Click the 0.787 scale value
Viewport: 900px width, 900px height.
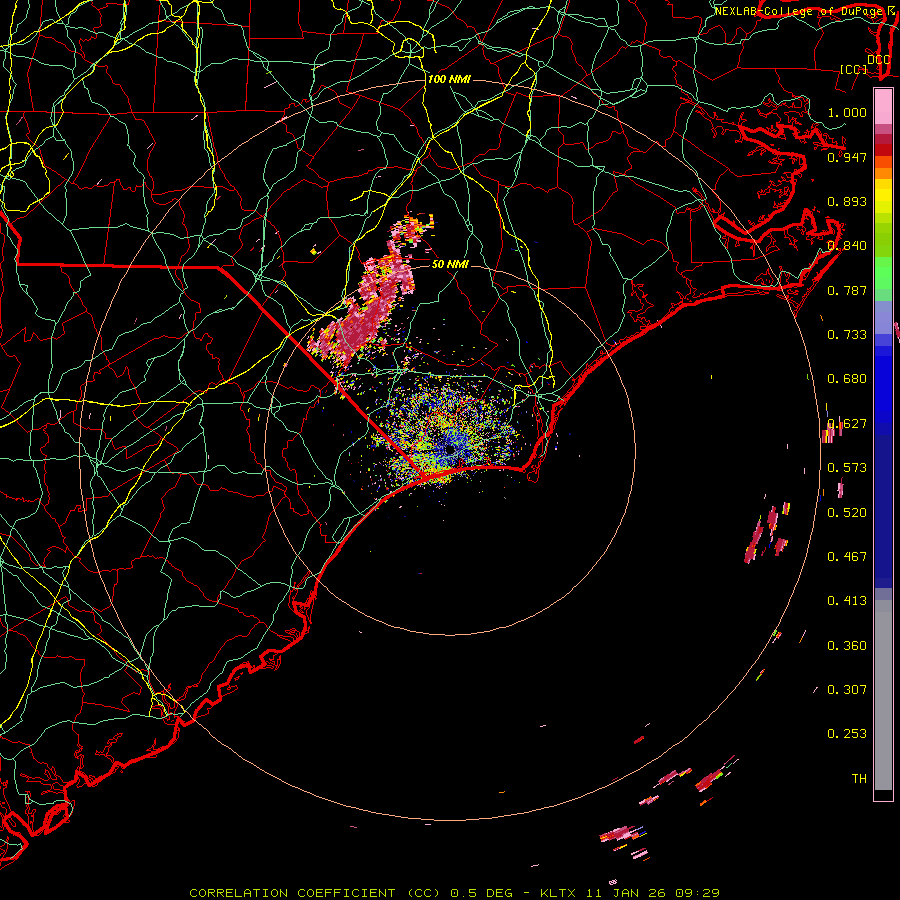point(847,290)
